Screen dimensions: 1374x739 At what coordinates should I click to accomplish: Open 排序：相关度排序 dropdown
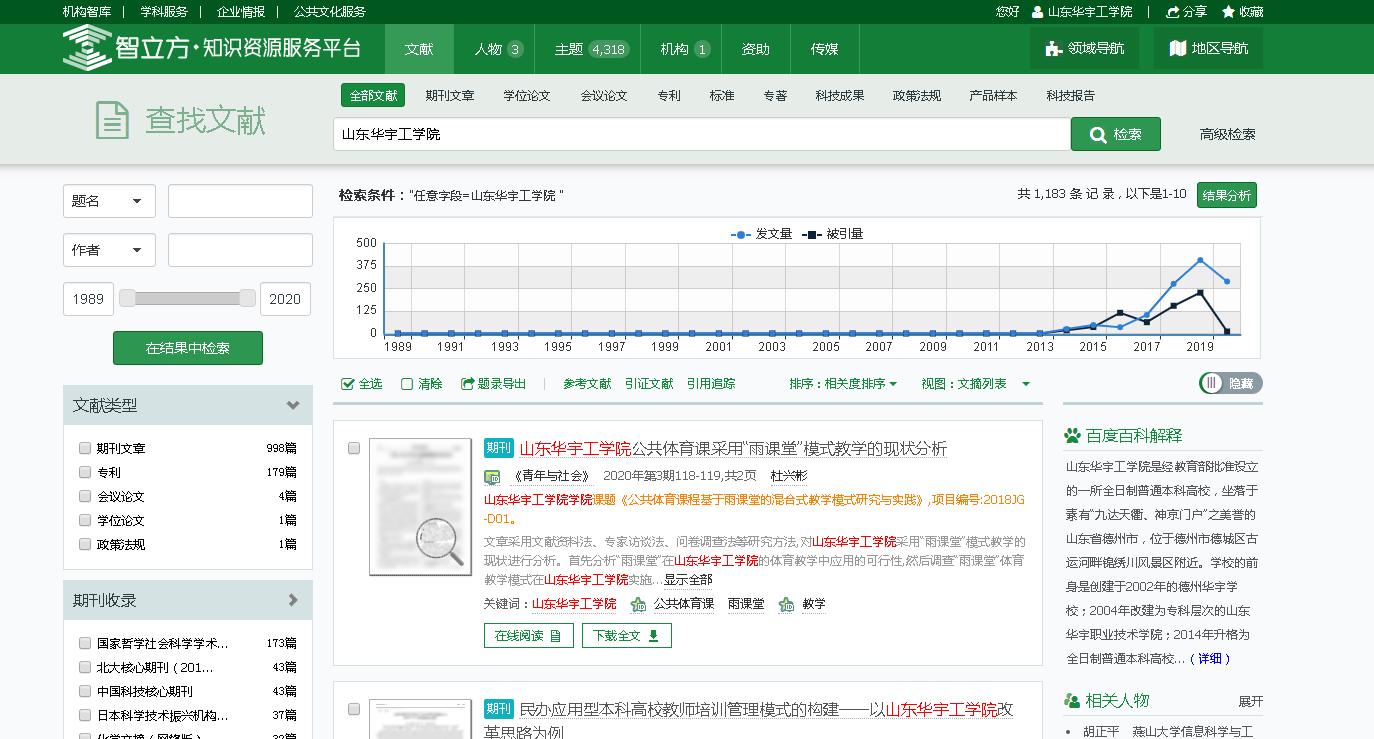click(x=843, y=384)
